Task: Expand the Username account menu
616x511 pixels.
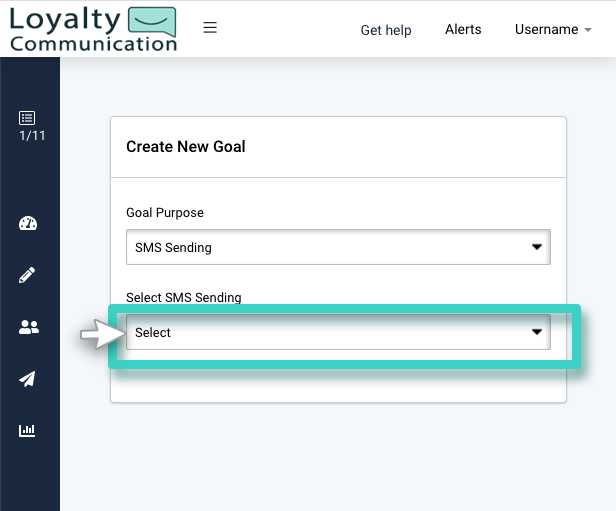Action: (552, 30)
